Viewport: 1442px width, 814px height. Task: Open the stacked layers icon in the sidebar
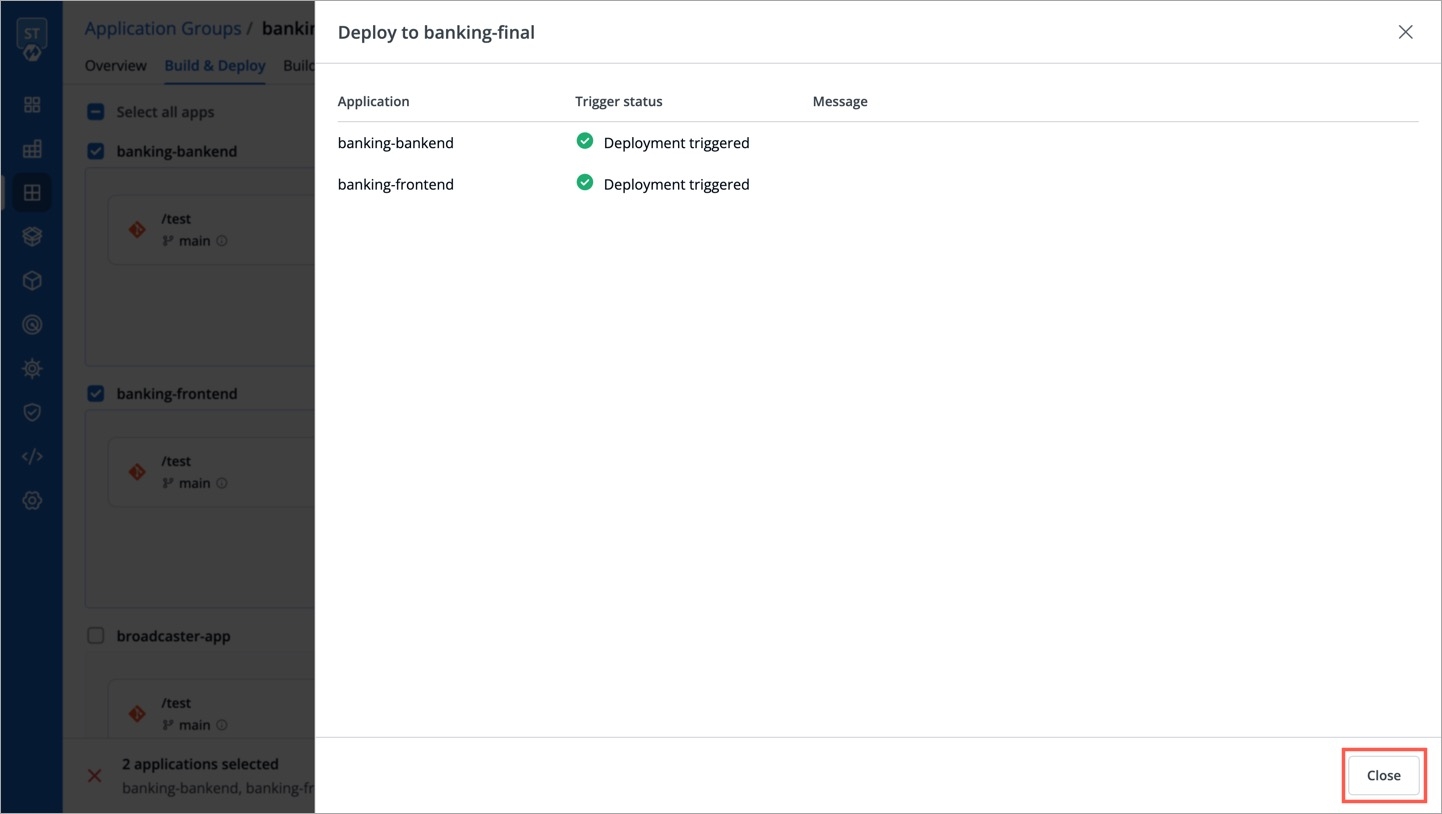tap(32, 237)
